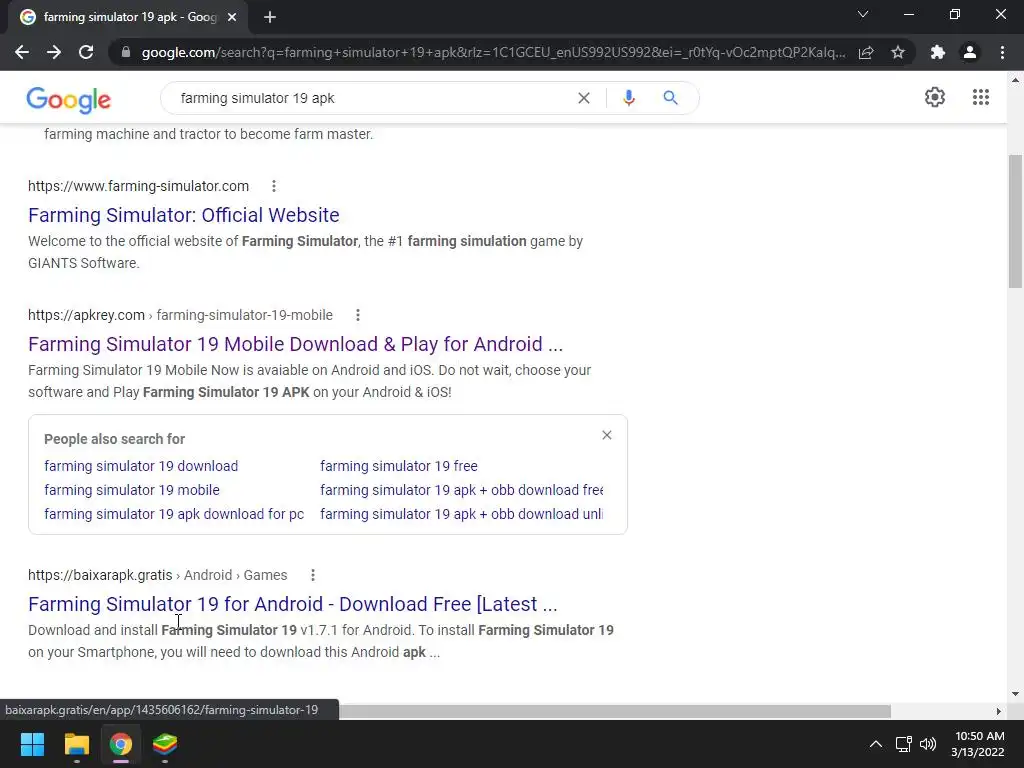The height and width of the screenshot is (768, 1024).
Task: Click the https://www.farming-simulator.com URL text
Action: [x=138, y=186]
